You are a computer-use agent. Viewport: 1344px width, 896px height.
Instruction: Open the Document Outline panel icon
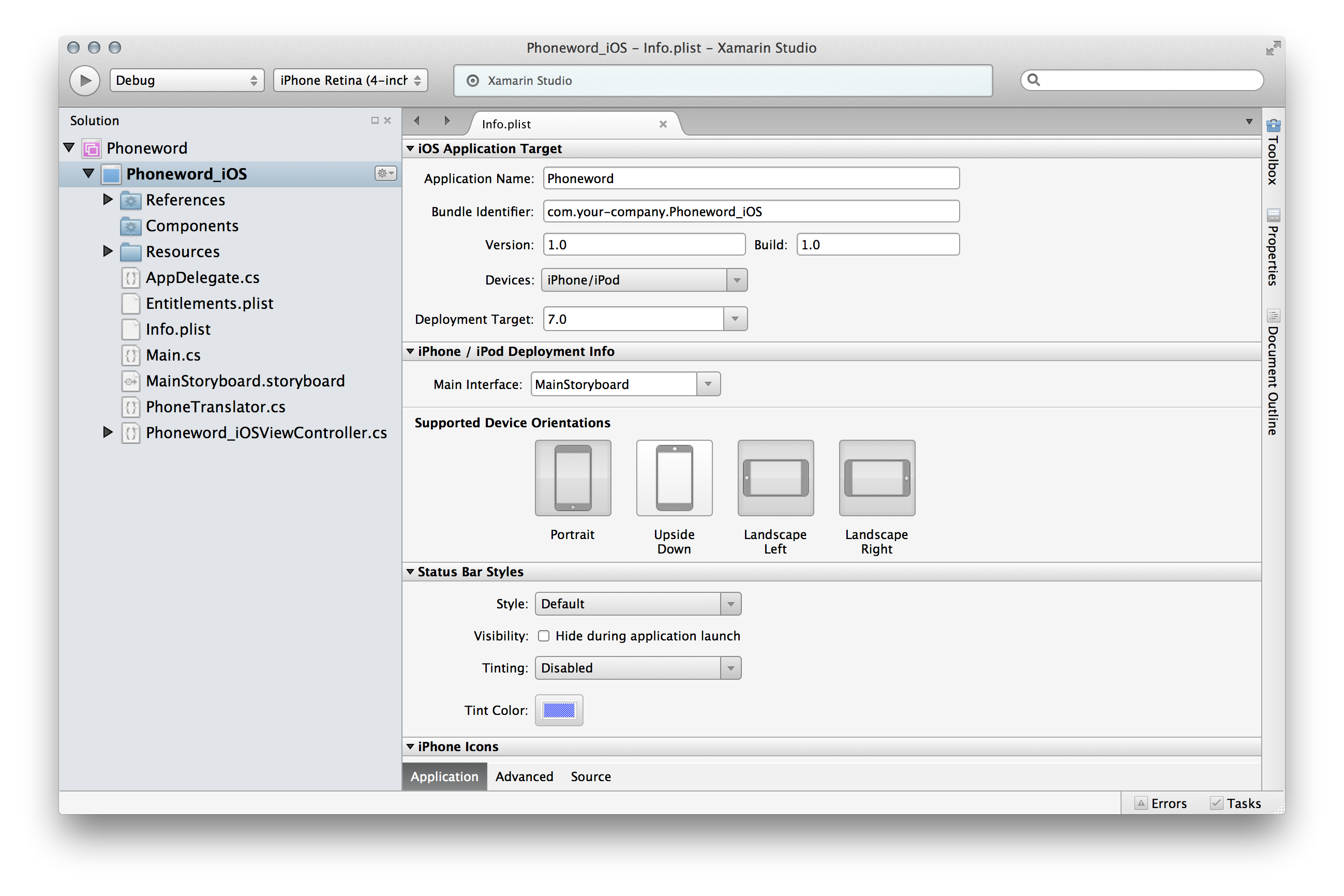1273,316
